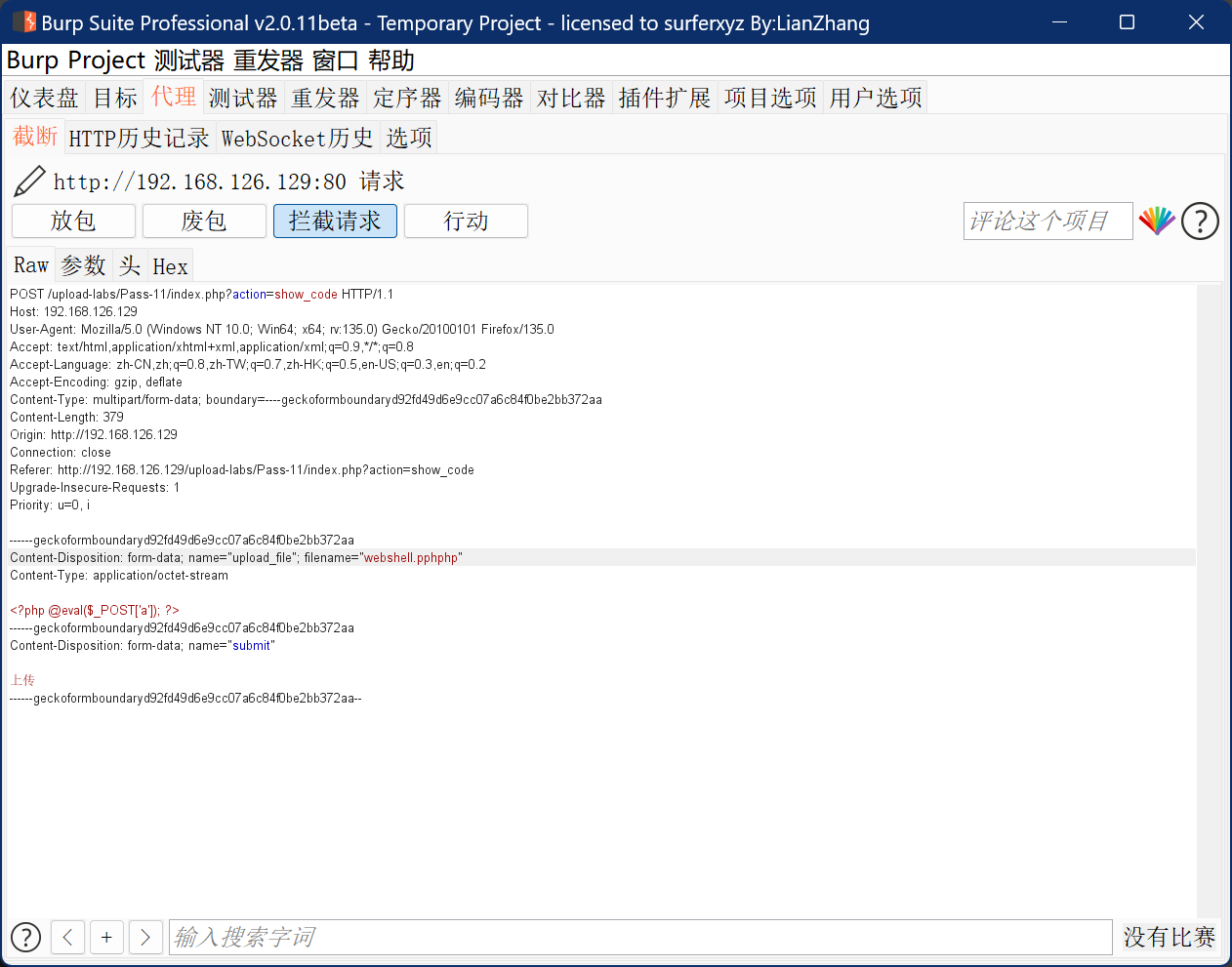Switch to the 测试器 tab
This screenshot has width=1232, height=967.
243,98
